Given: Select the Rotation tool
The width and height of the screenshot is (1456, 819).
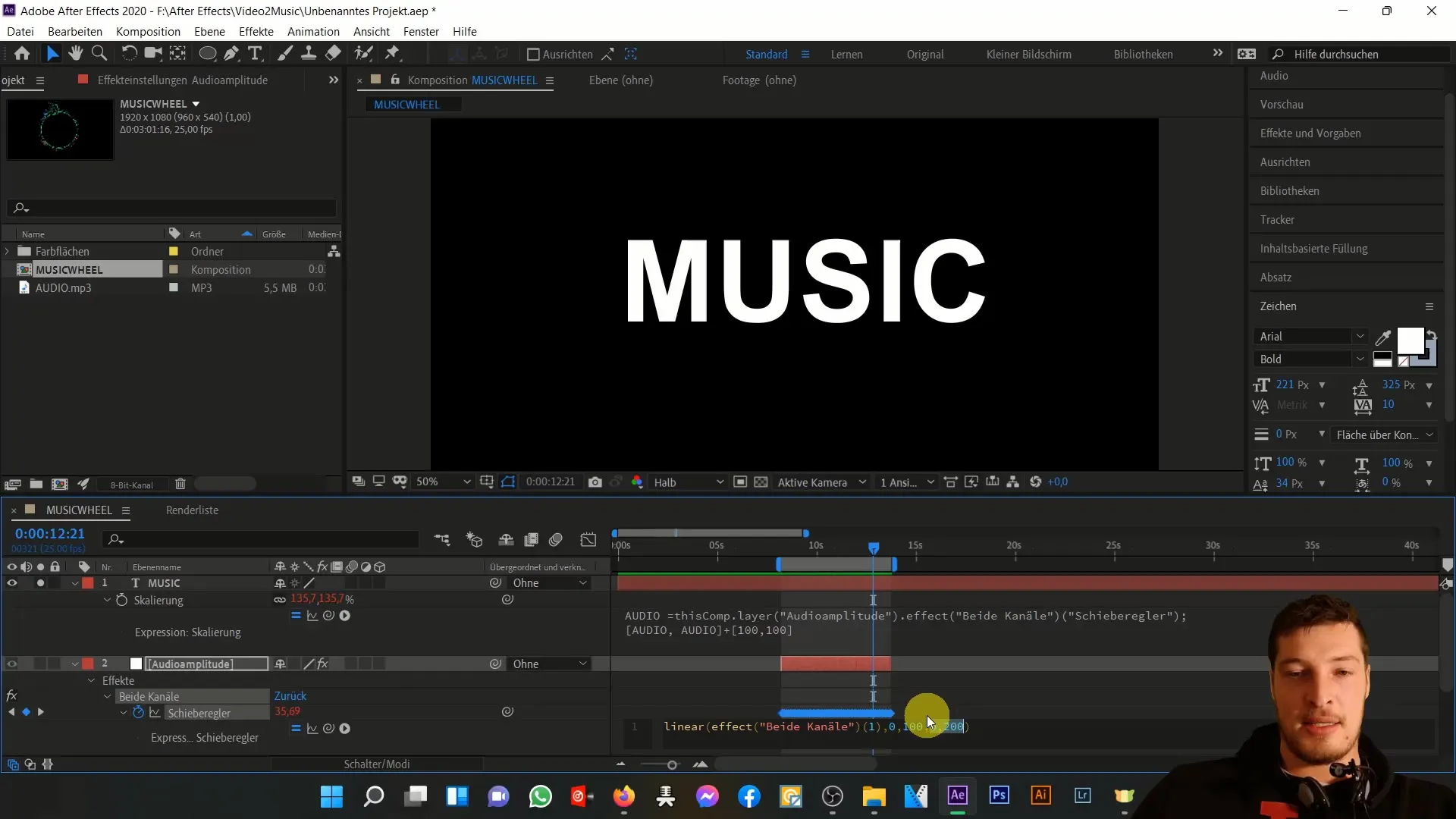Looking at the screenshot, I should 130,54.
